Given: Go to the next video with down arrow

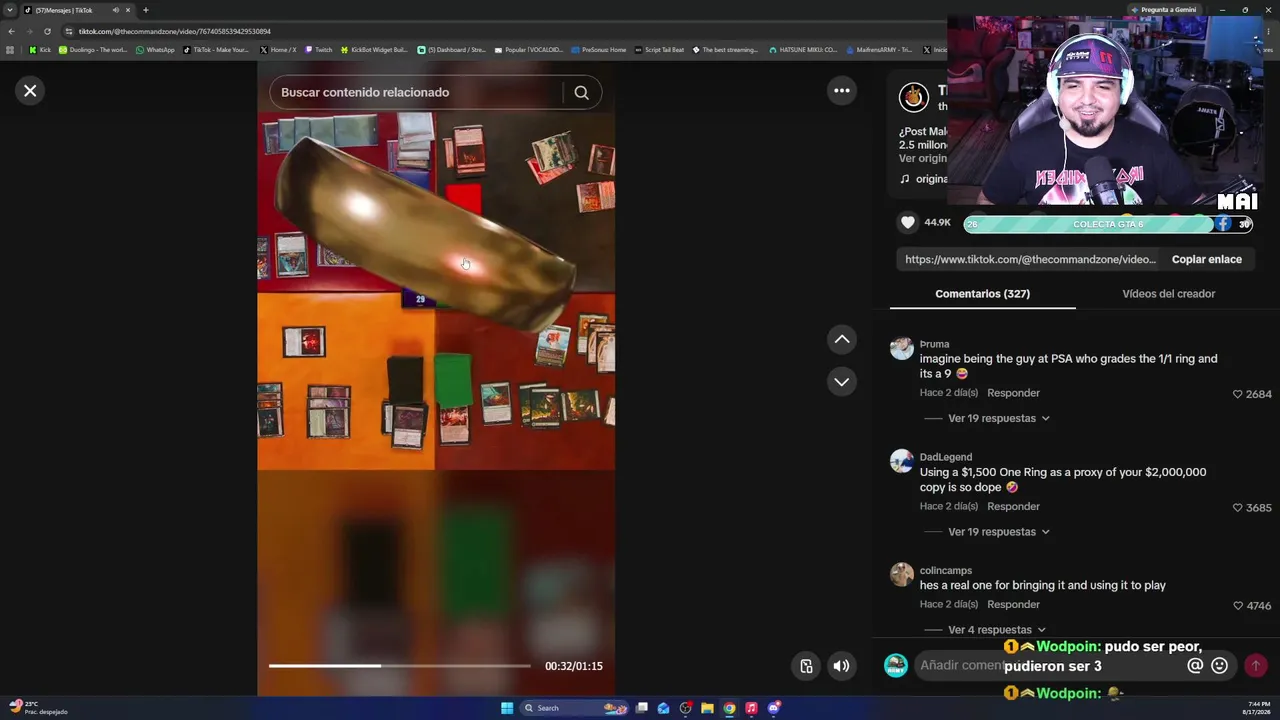Looking at the screenshot, I should tap(842, 382).
